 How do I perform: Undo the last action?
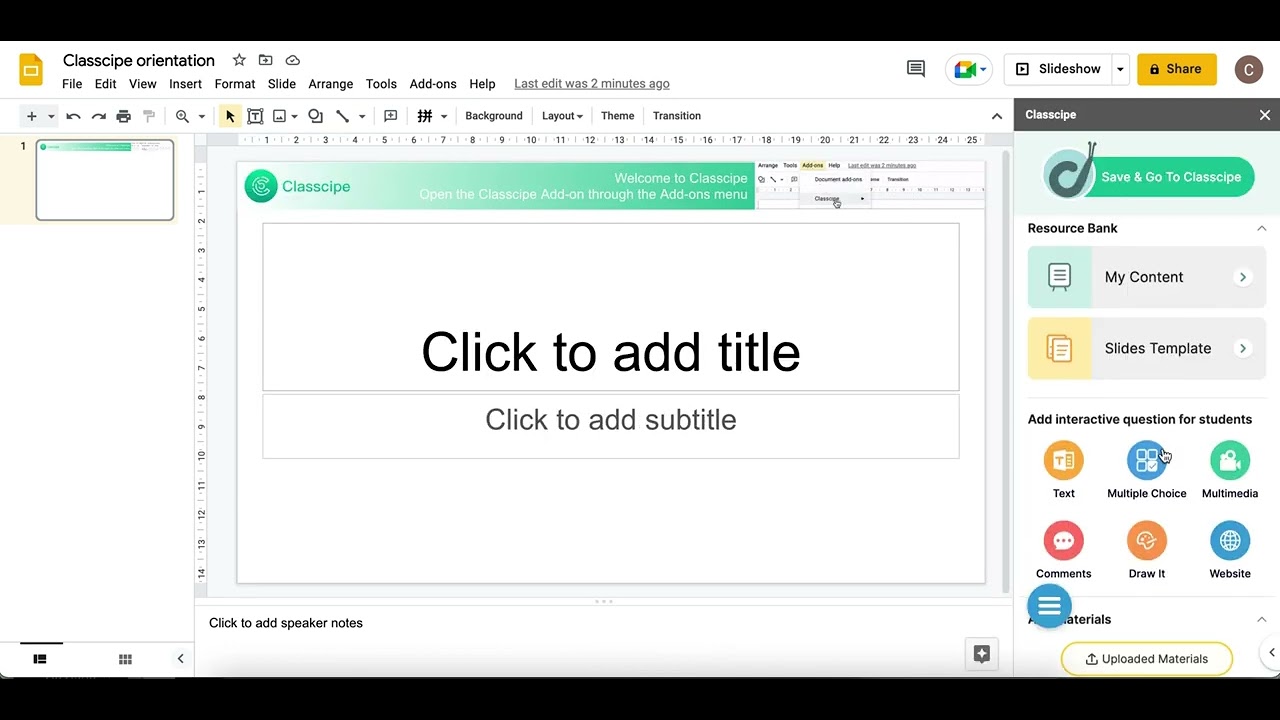(x=73, y=116)
